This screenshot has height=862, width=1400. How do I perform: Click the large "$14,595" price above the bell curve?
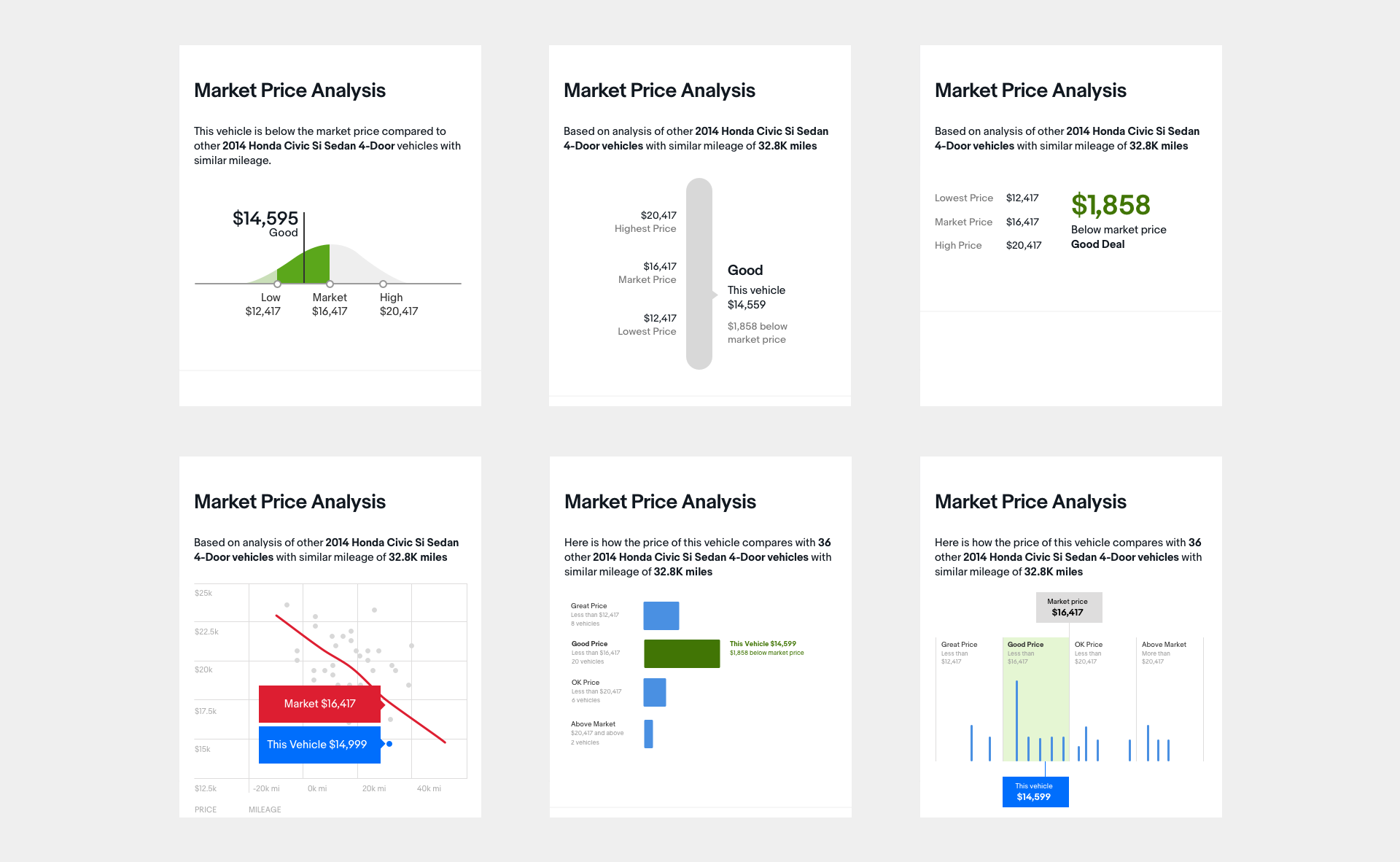[x=265, y=218]
